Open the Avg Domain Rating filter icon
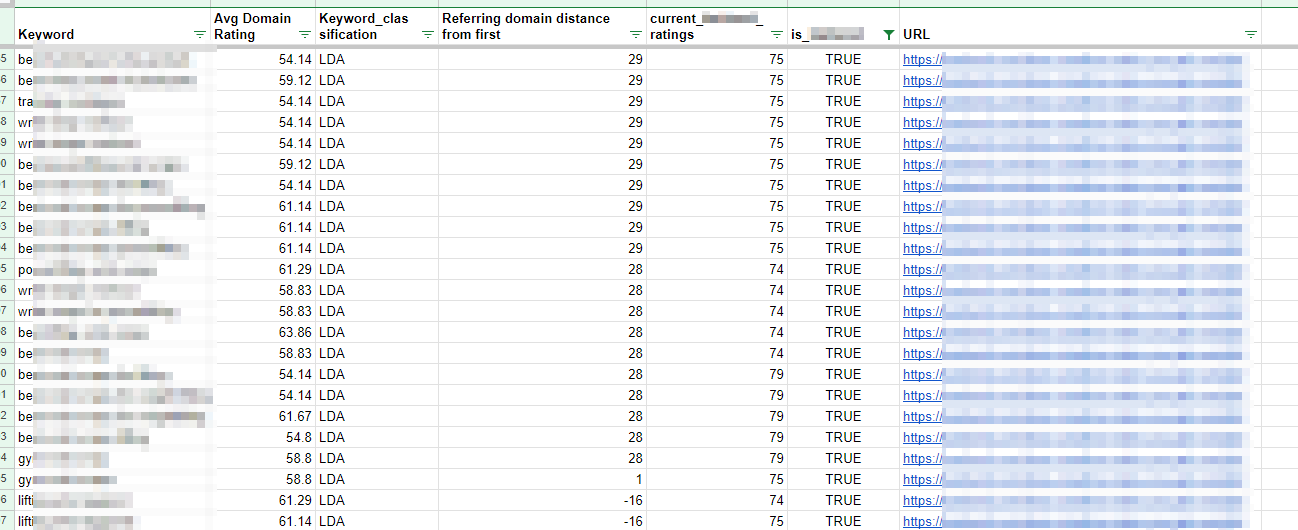Viewport: 1298px width, 530px height. [304, 35]
